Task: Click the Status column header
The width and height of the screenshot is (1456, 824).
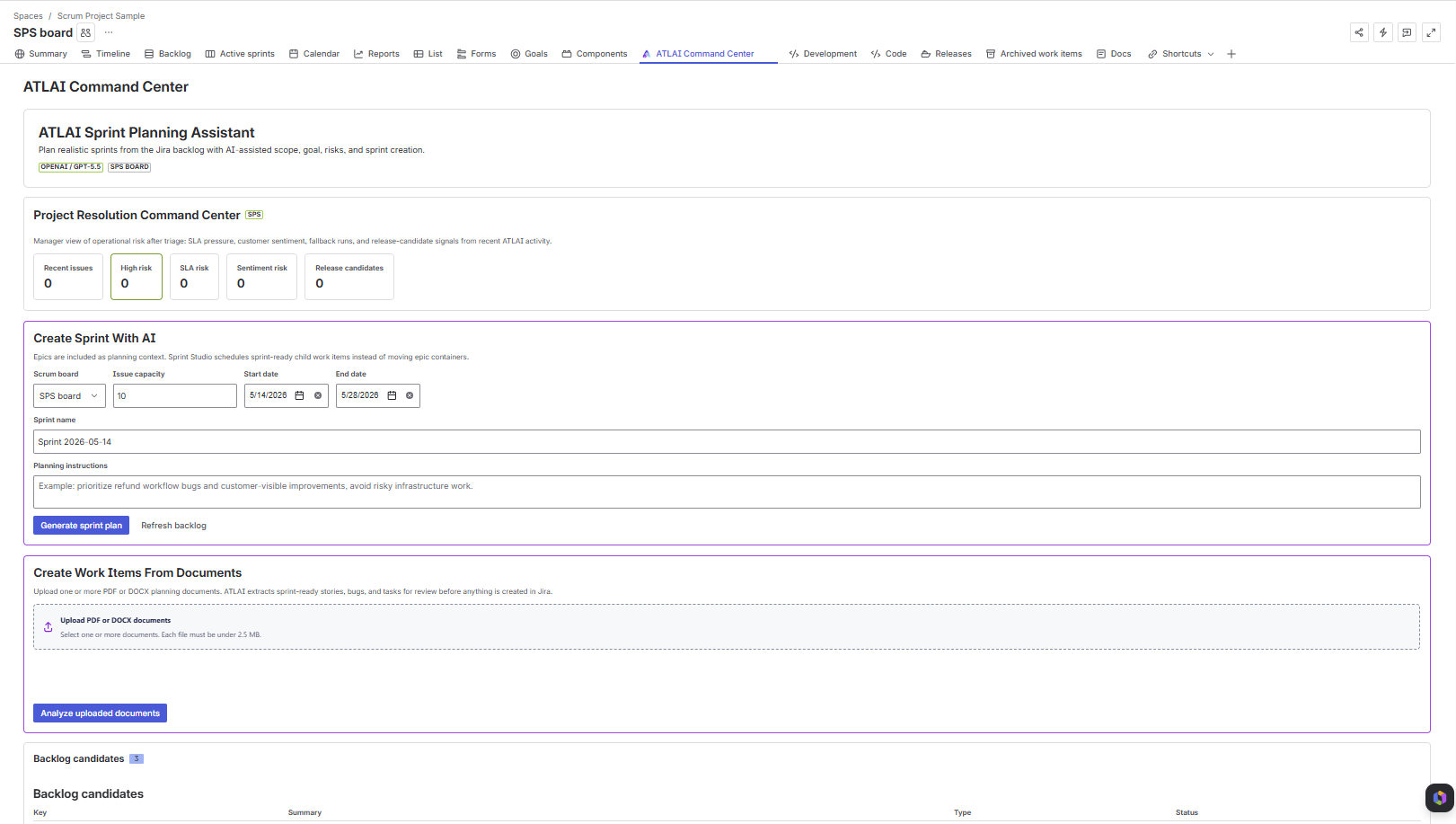Action: pyautogui.click(x=1187, y=812)
